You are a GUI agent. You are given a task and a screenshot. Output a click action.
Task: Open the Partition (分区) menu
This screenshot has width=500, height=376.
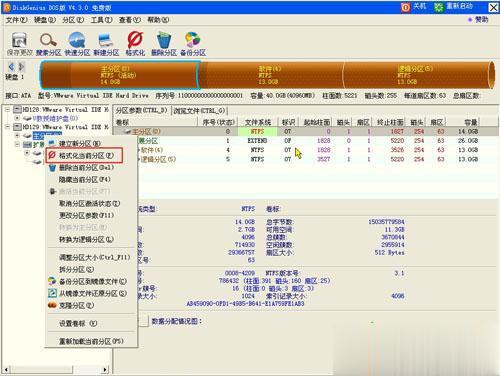[73, 20]
